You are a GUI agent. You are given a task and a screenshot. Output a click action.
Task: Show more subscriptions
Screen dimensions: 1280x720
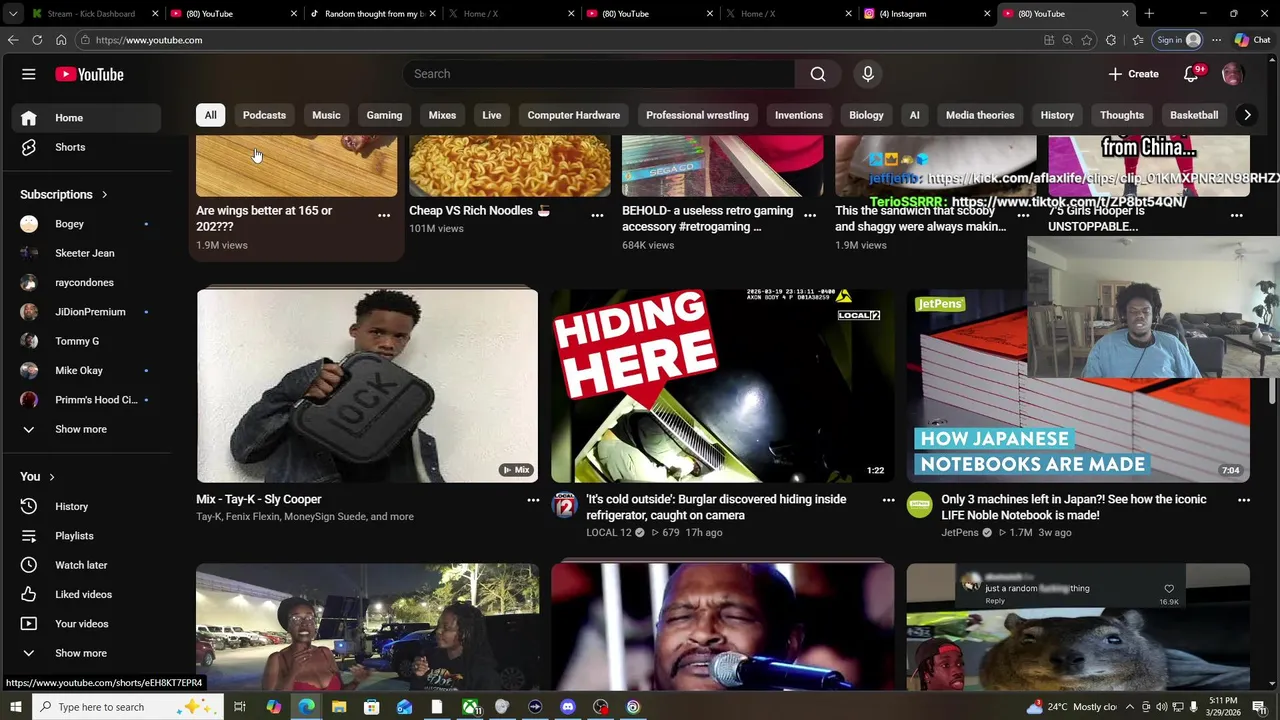pos(86,429)
